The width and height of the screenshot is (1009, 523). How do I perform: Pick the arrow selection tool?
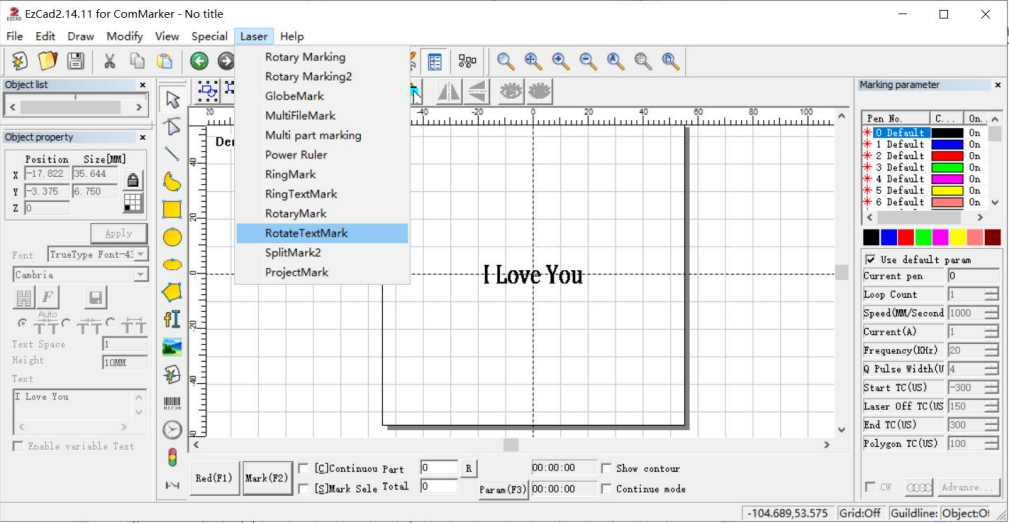(x=172, y=99)
